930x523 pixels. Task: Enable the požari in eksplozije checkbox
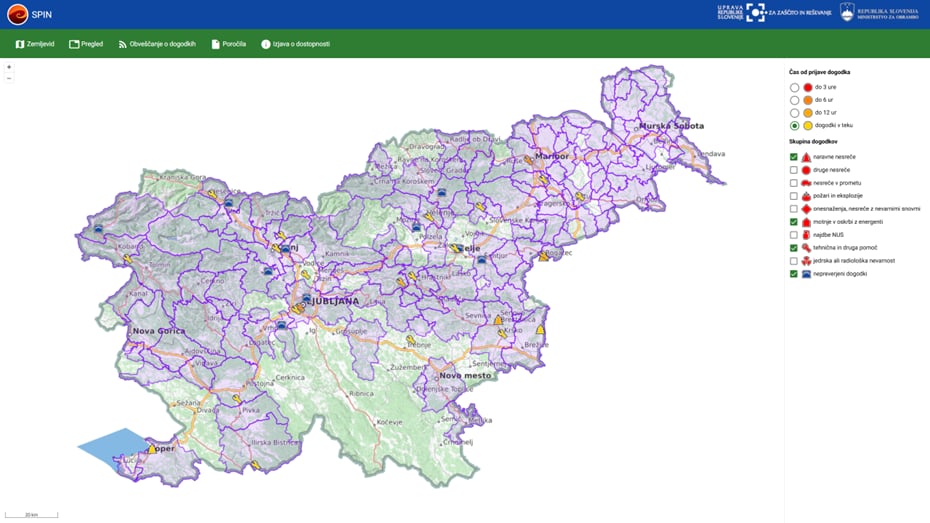click(x=794, y=196)
